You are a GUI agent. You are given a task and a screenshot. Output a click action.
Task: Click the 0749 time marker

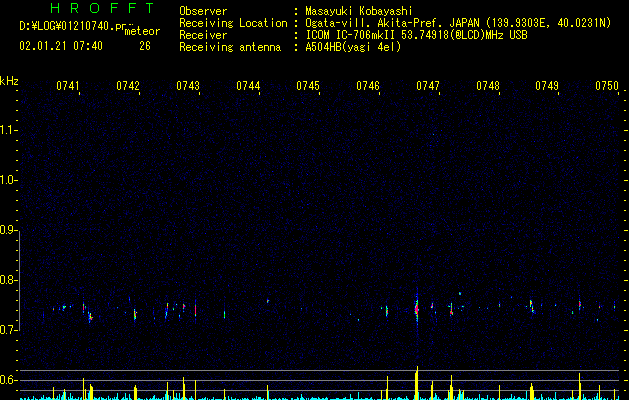click(x=547, y=86)
